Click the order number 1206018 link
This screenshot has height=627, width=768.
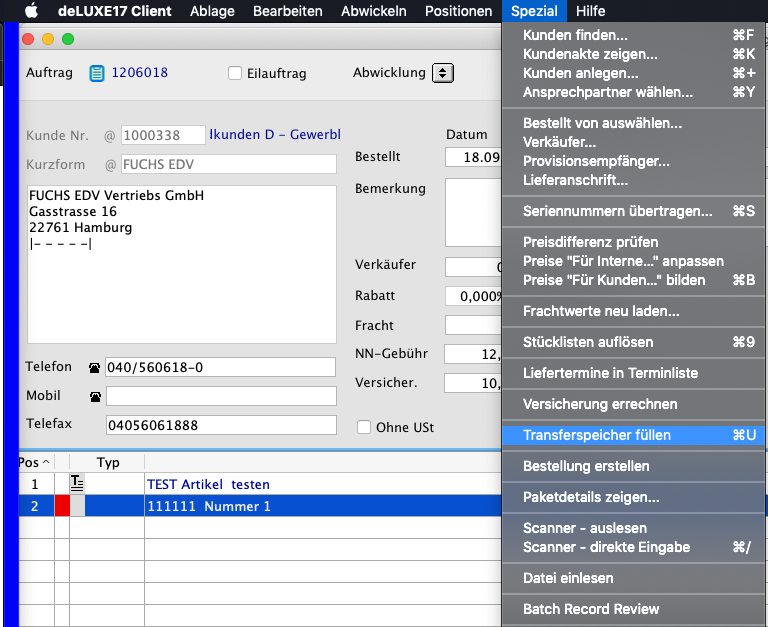point(140,73)
